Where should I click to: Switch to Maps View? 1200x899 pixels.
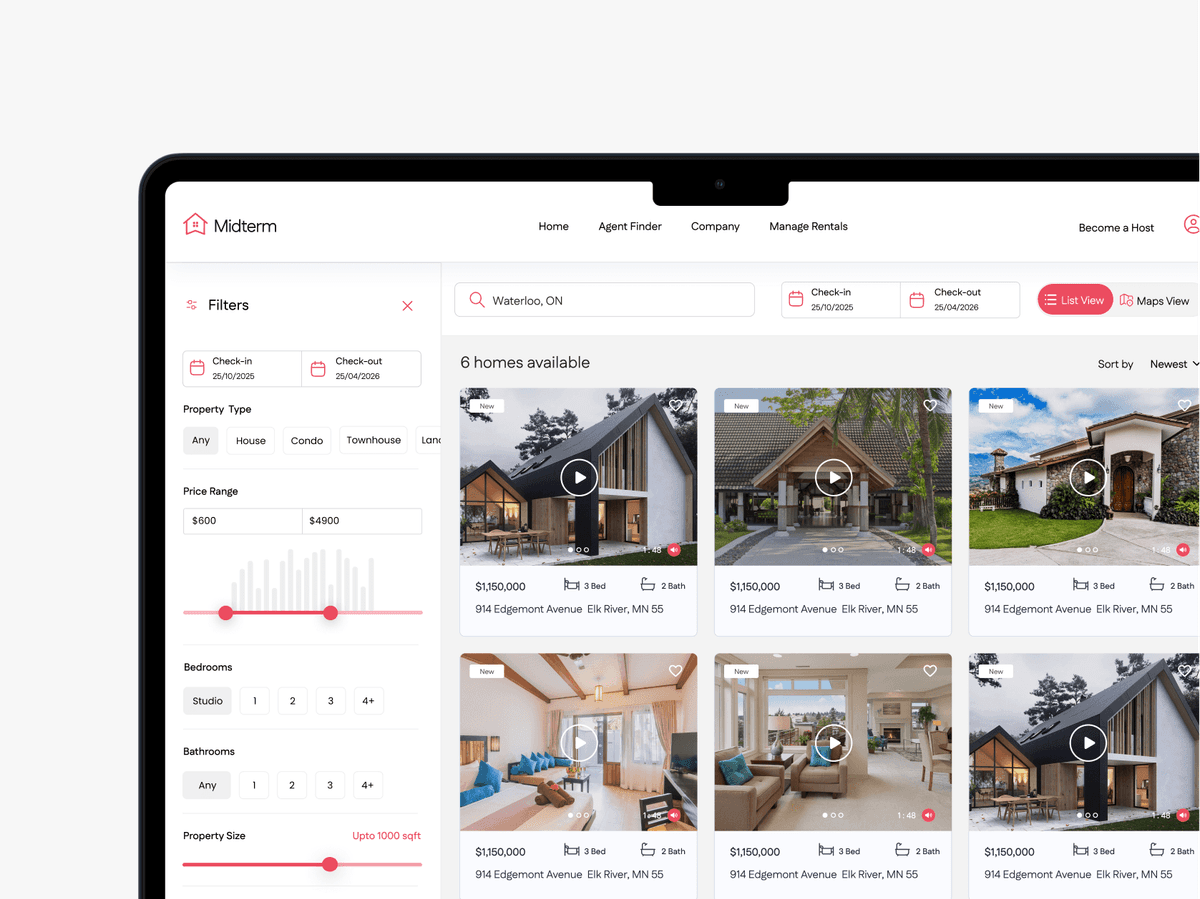click(1155, 300)
